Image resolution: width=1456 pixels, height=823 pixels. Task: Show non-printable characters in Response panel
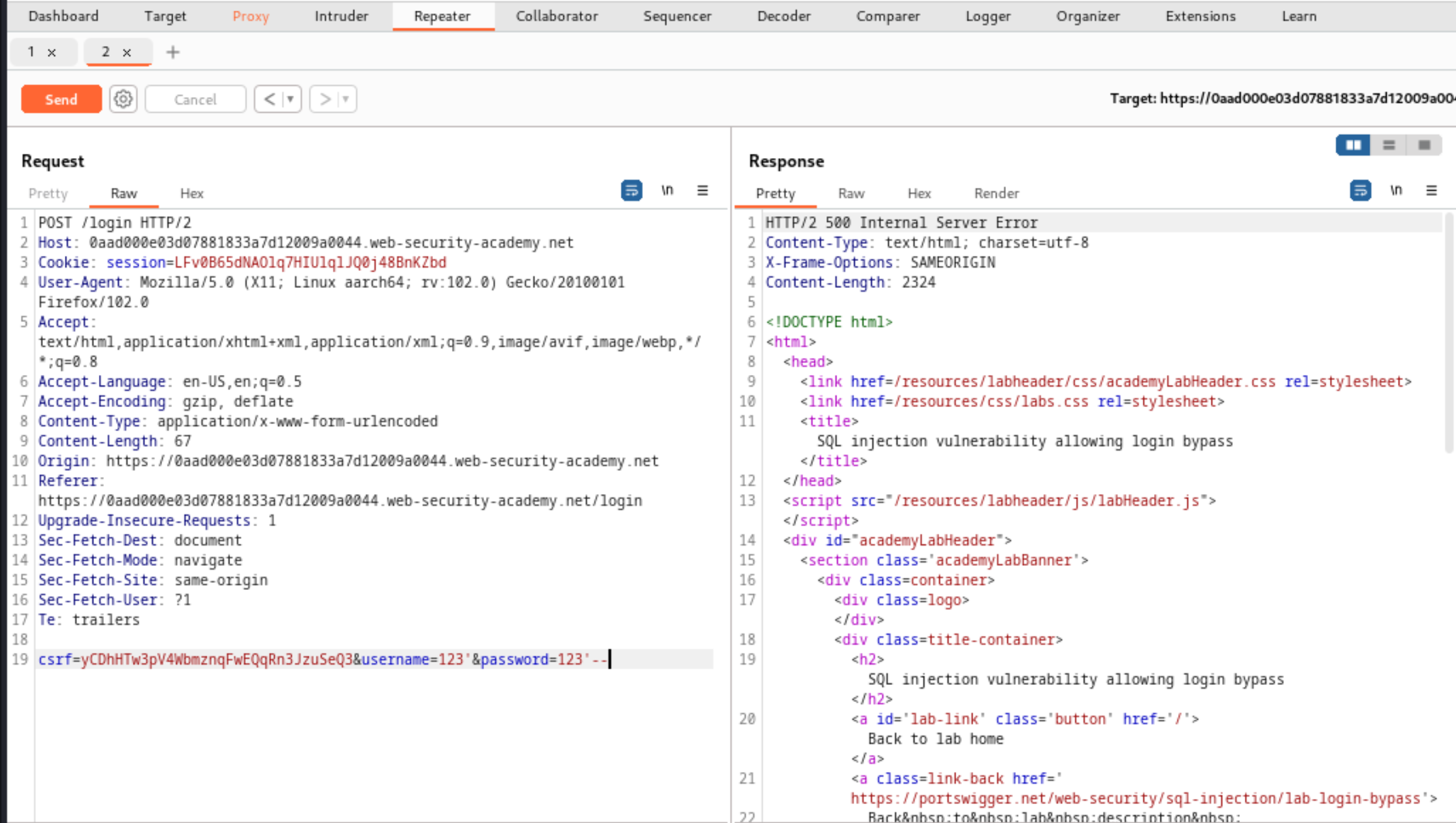pos(1395,190)
